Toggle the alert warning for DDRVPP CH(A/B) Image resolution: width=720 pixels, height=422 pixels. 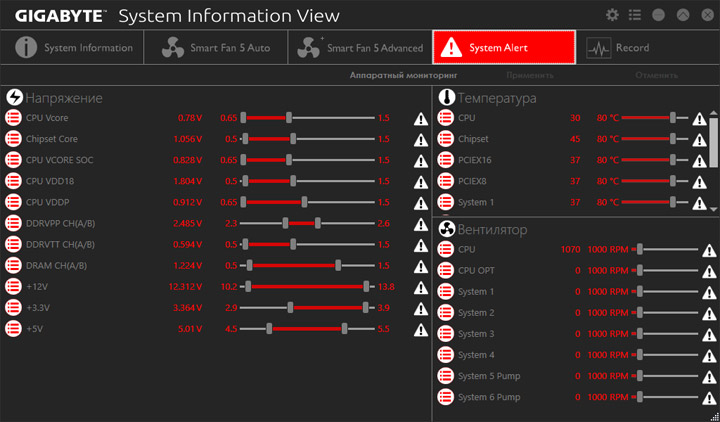421,225
